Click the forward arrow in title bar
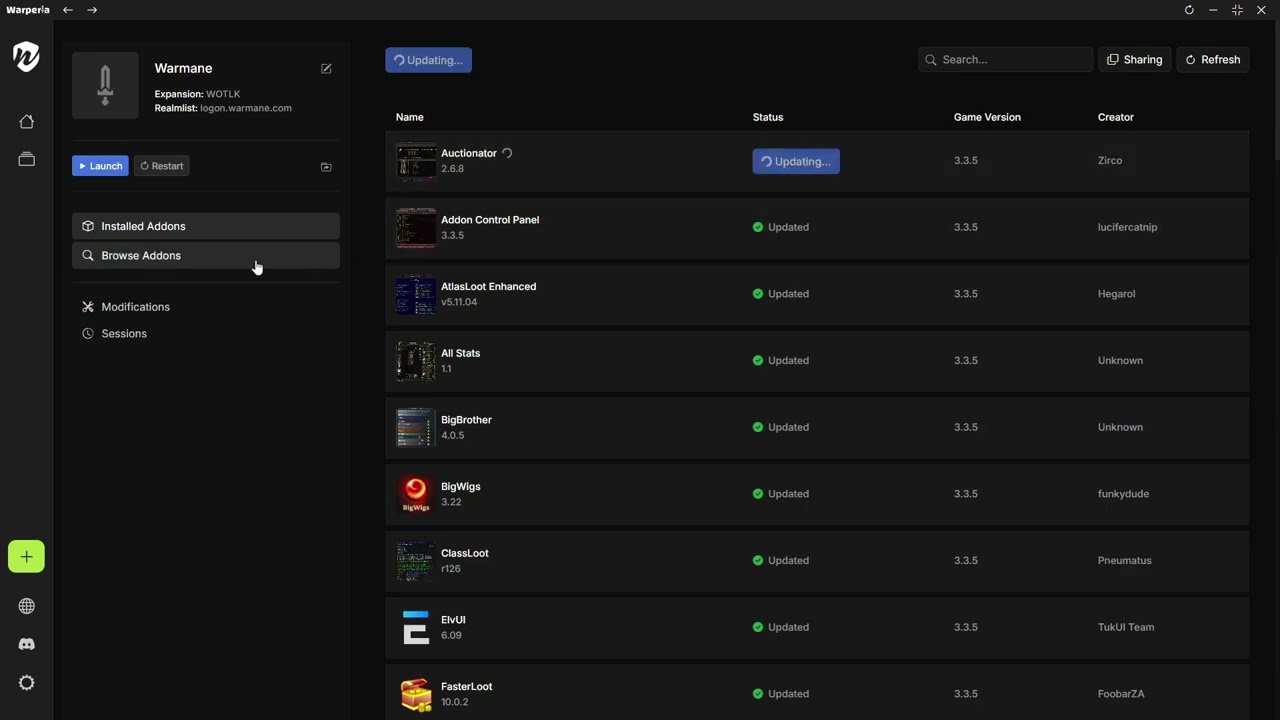This screenshot has width=1280, height=720. (x=92, y=10)
